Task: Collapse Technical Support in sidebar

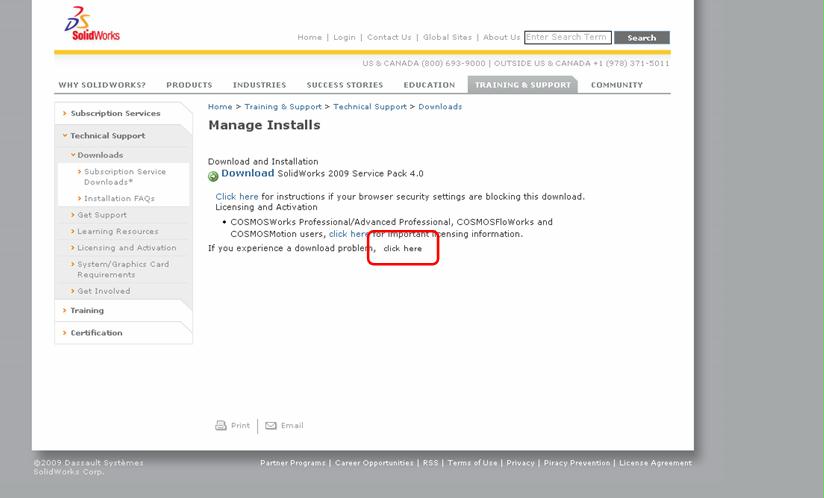Action: pos(107,136)
